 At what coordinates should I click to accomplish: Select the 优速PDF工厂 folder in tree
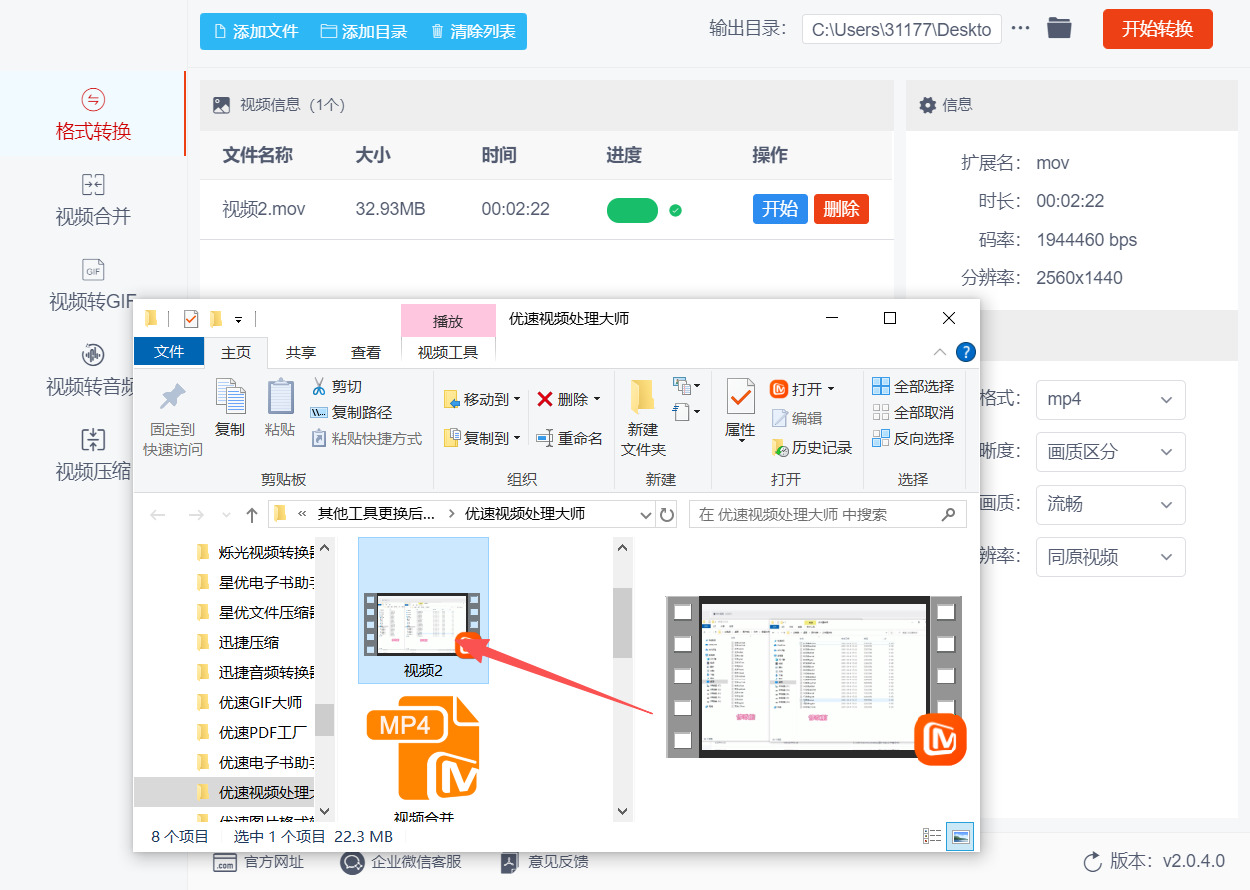260,732
